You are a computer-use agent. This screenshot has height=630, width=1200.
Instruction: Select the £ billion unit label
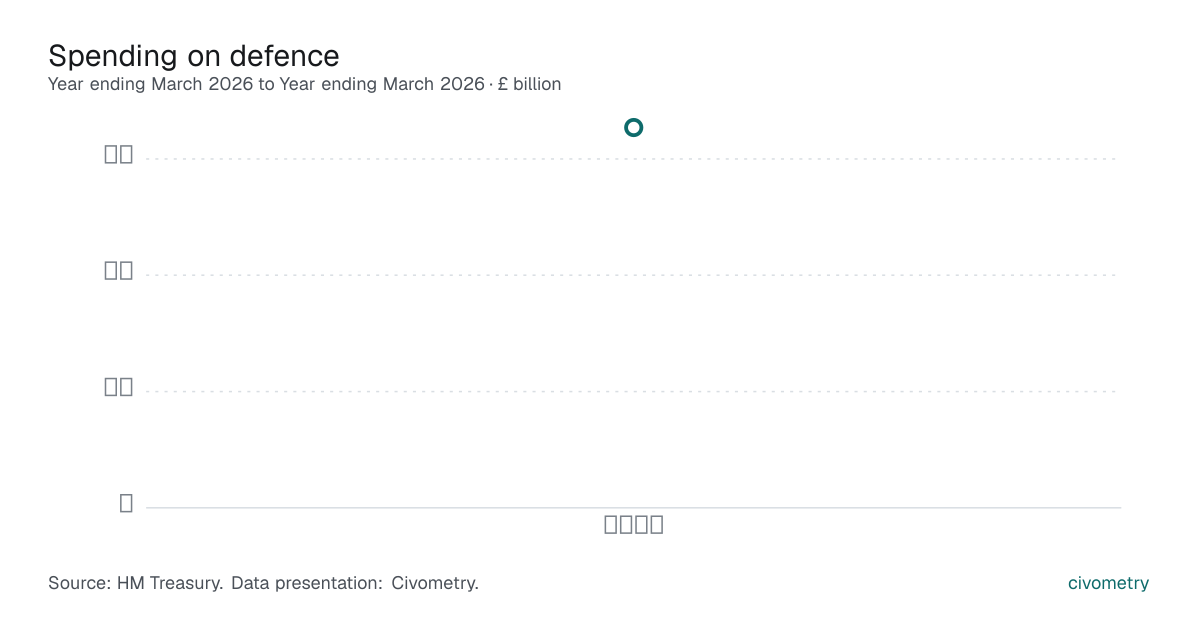529,84
